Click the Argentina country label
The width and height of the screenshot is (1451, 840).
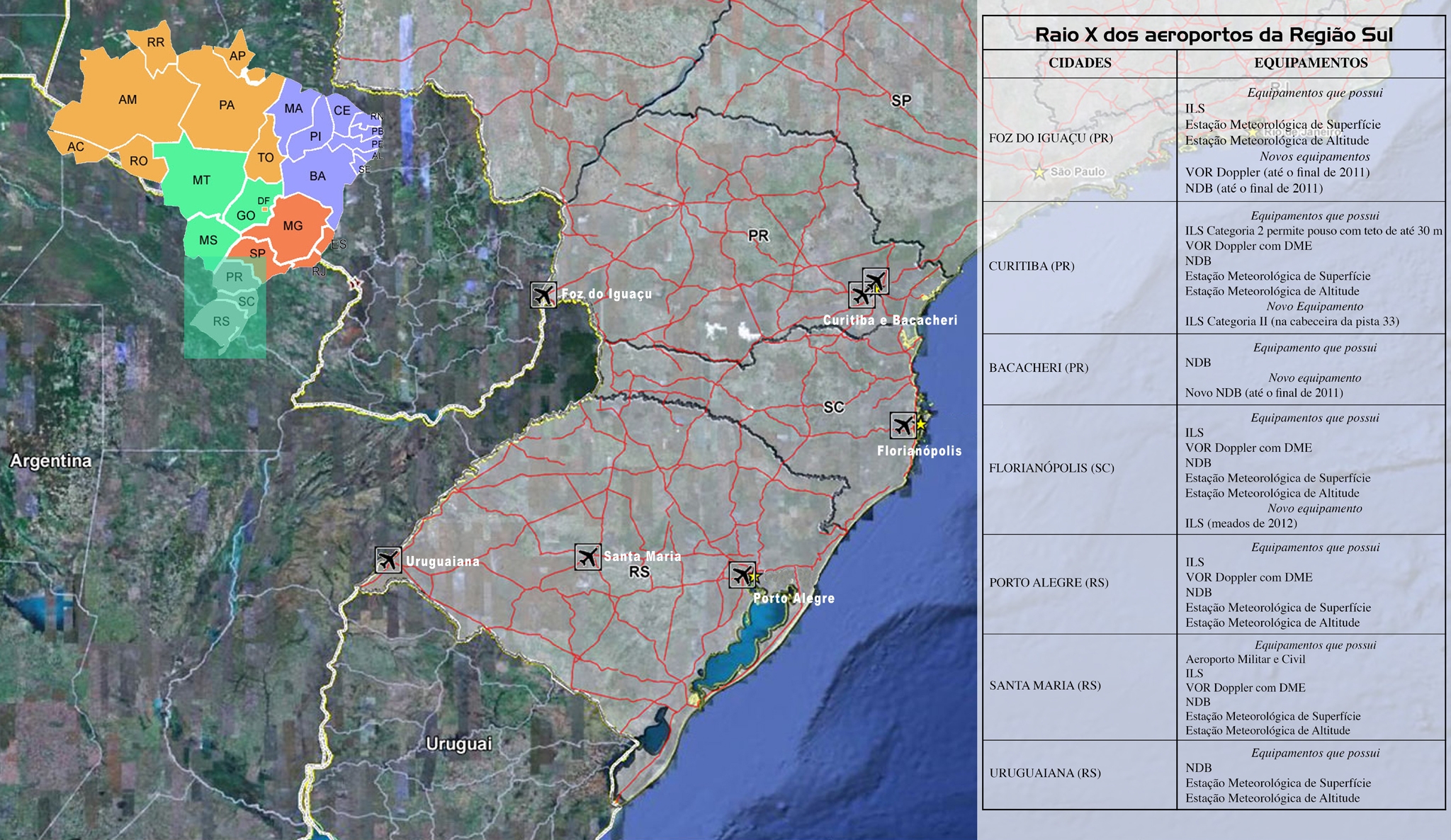click(51, 461)
